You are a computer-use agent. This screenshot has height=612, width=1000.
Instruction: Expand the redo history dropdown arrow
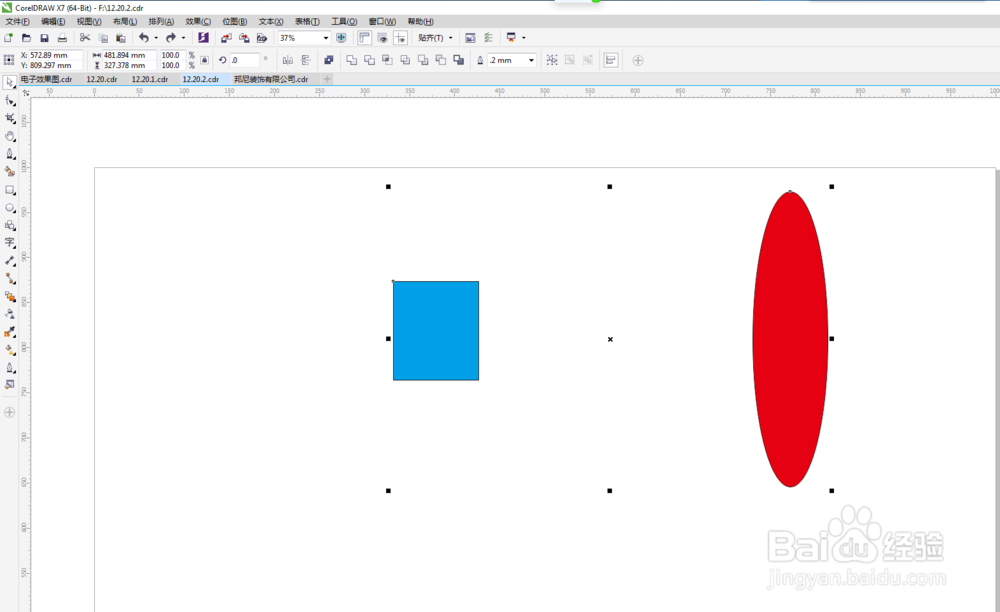(x=183, y=38)
